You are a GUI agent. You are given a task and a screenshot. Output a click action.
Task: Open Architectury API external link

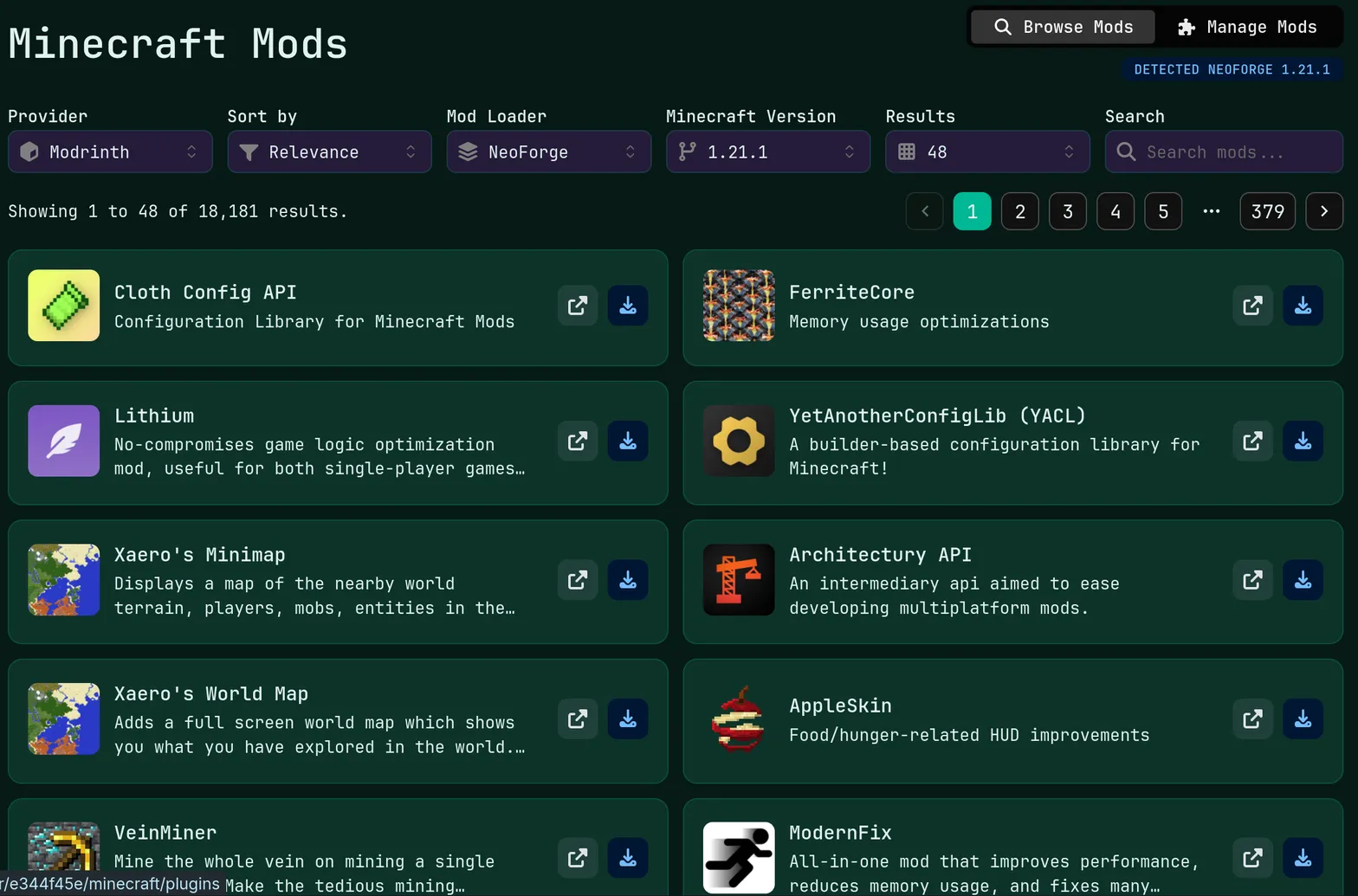click(1252, 580)
